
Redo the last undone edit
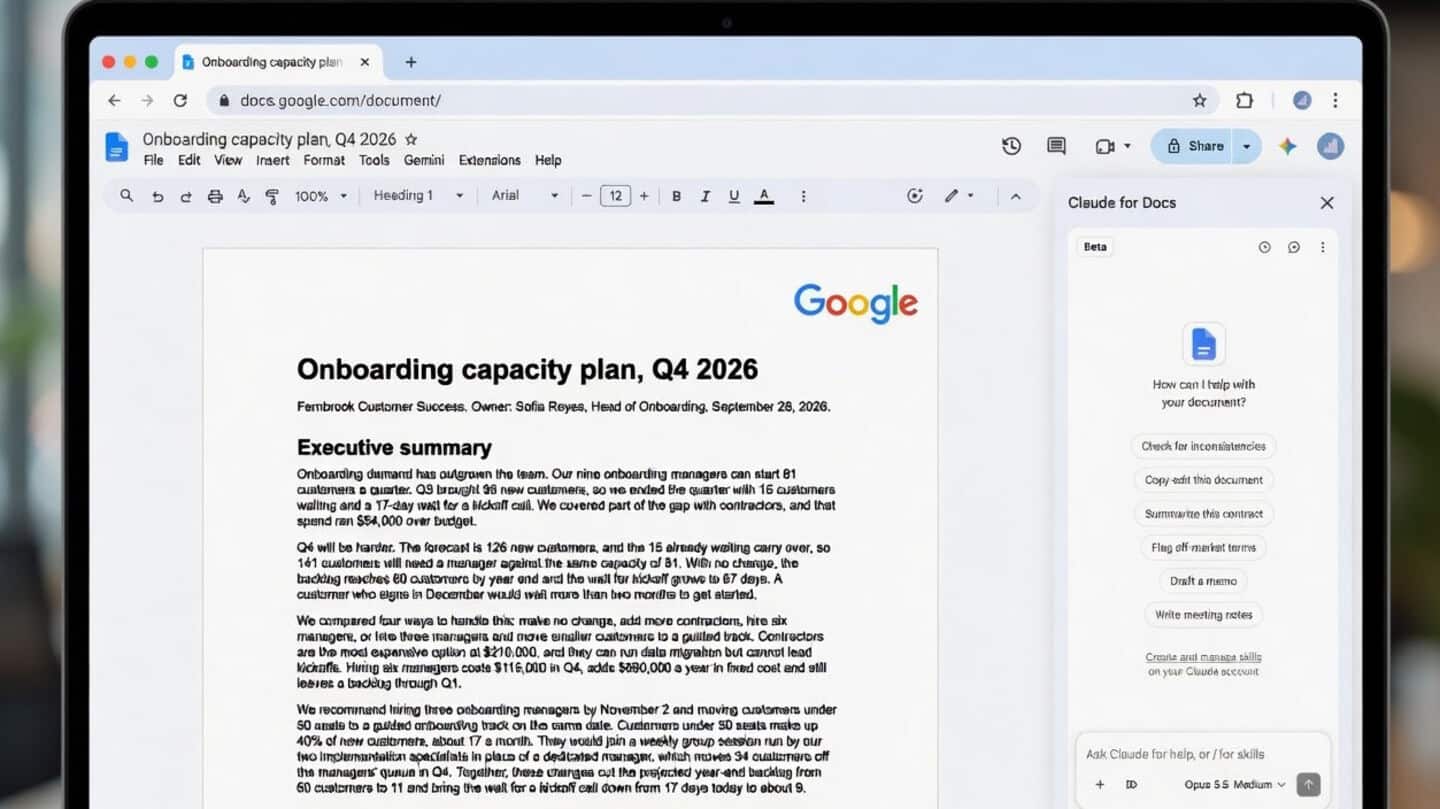[185, 196]
